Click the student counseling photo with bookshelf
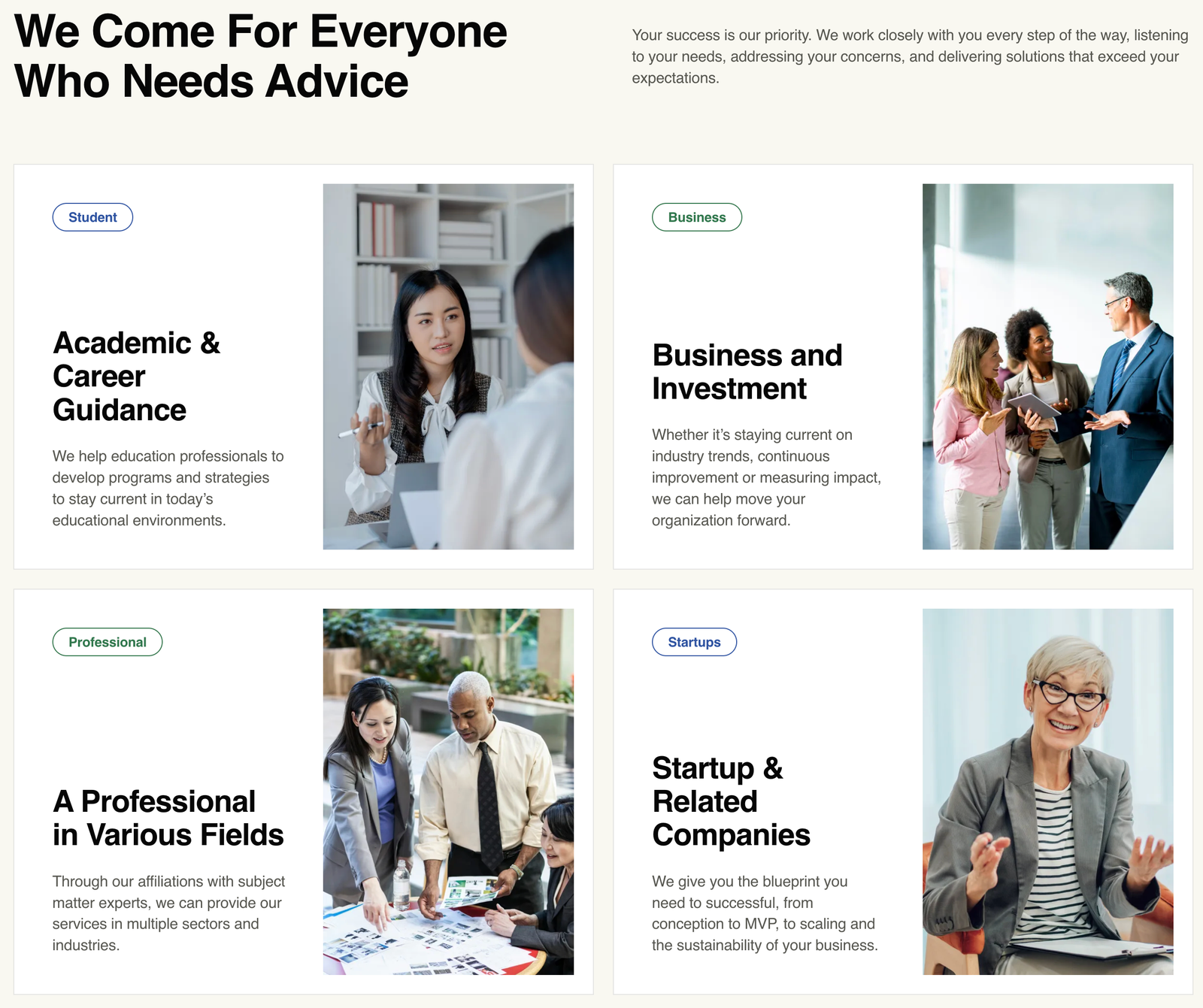This screenshot has width=1203, height=1008. [448, 367]
